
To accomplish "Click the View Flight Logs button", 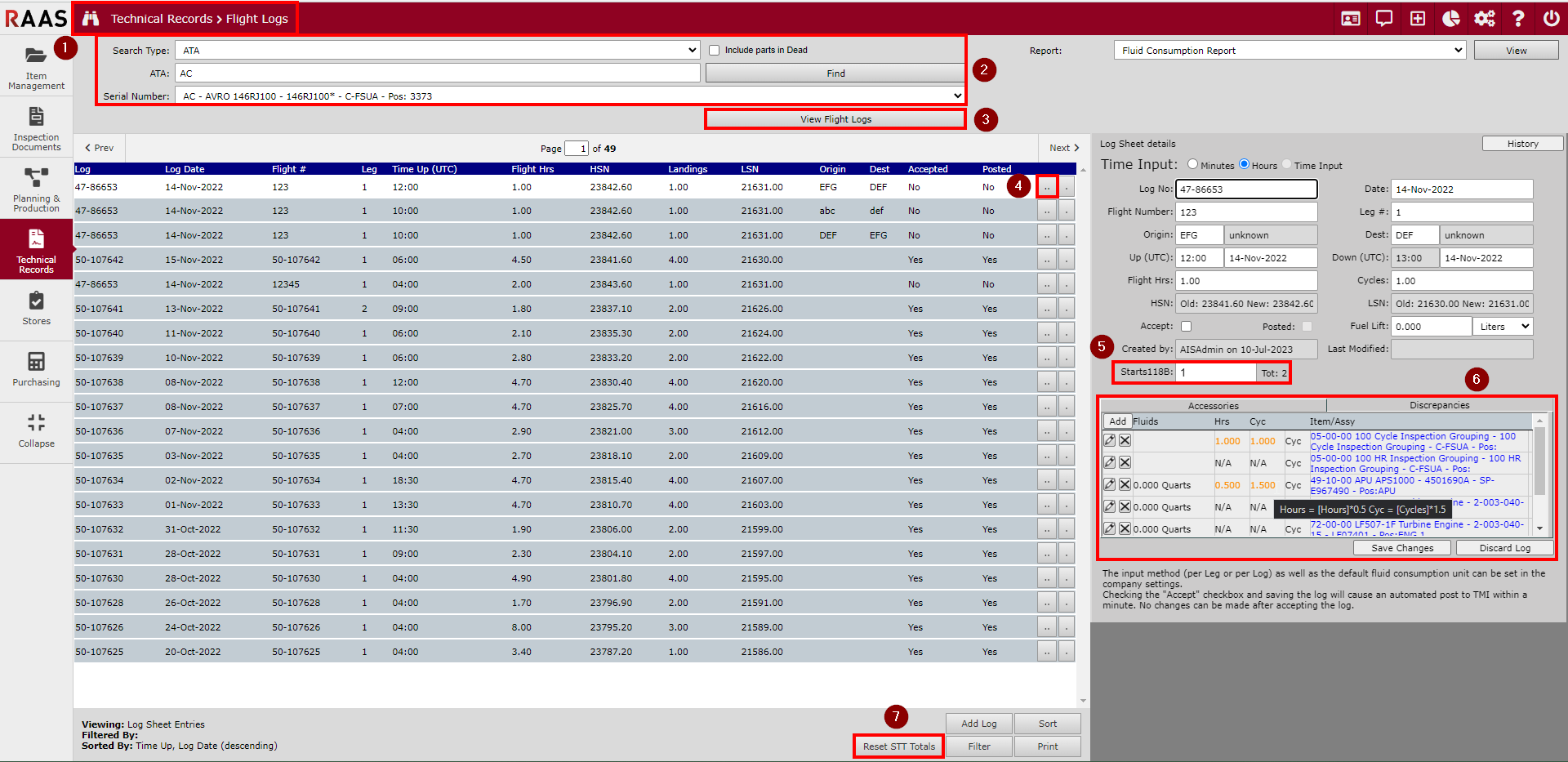I will point(835,118).
